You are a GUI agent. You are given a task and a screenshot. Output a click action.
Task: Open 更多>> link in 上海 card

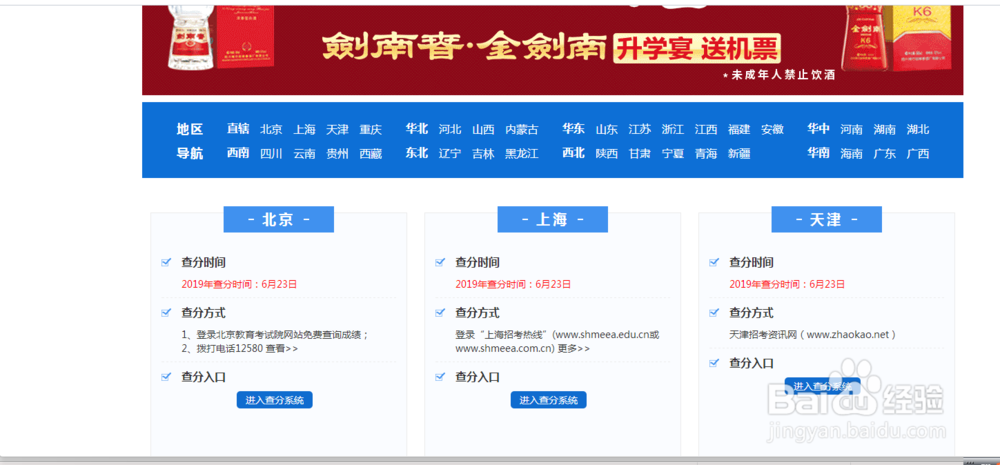click(x=574, y=349)
